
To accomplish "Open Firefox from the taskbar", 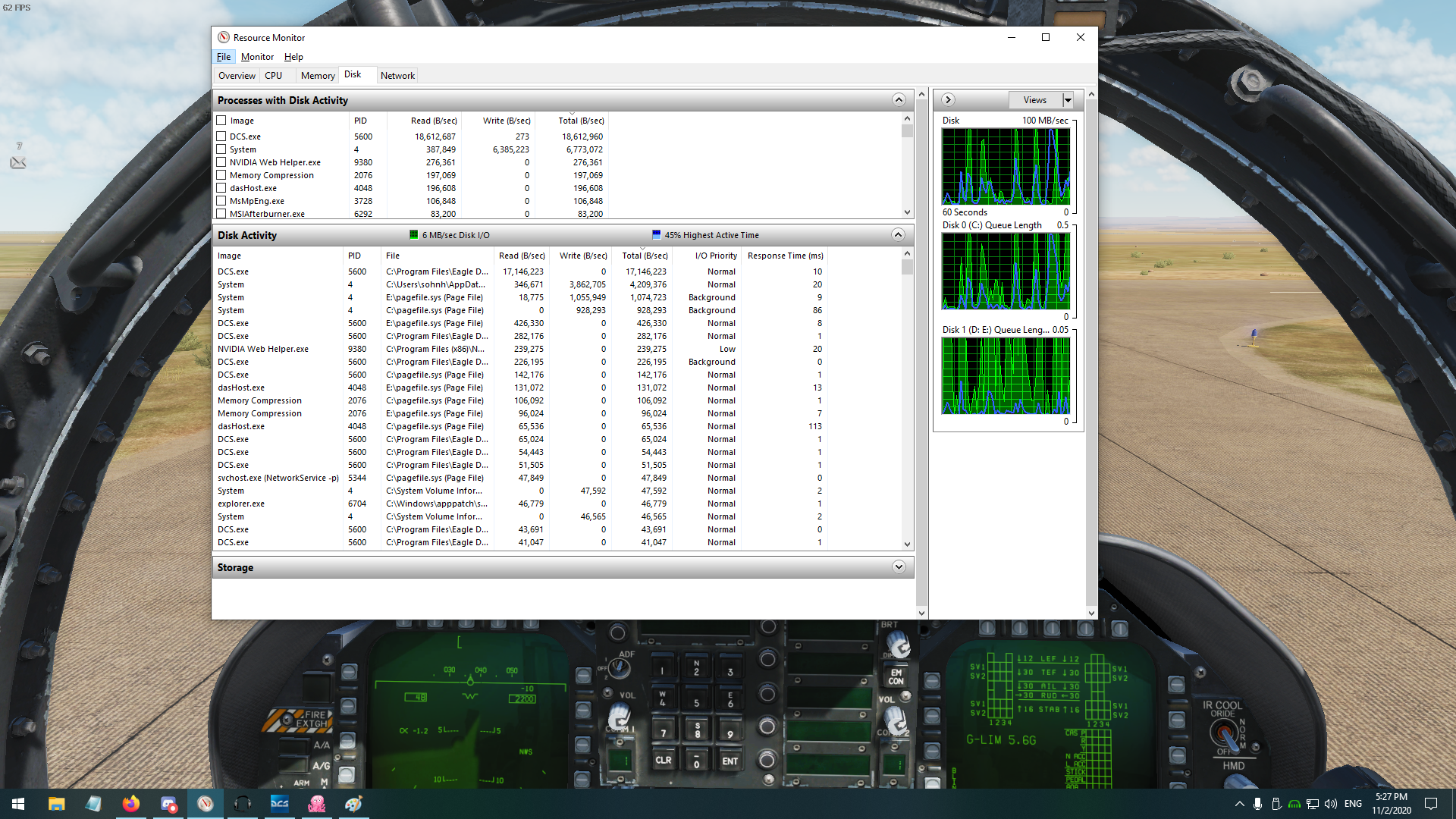I will point(131,804).
